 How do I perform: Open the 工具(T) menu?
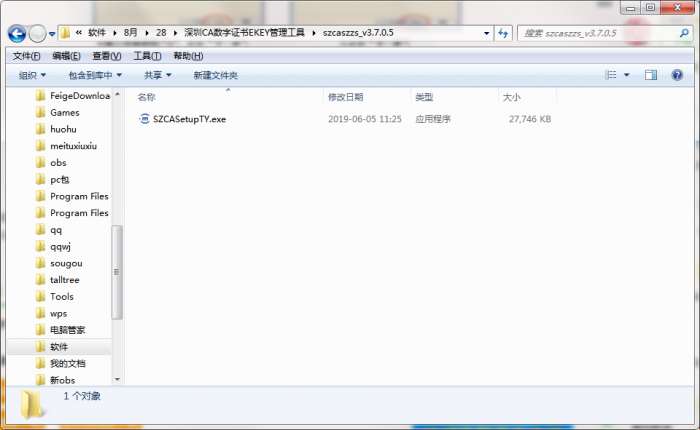coord(147,56)
